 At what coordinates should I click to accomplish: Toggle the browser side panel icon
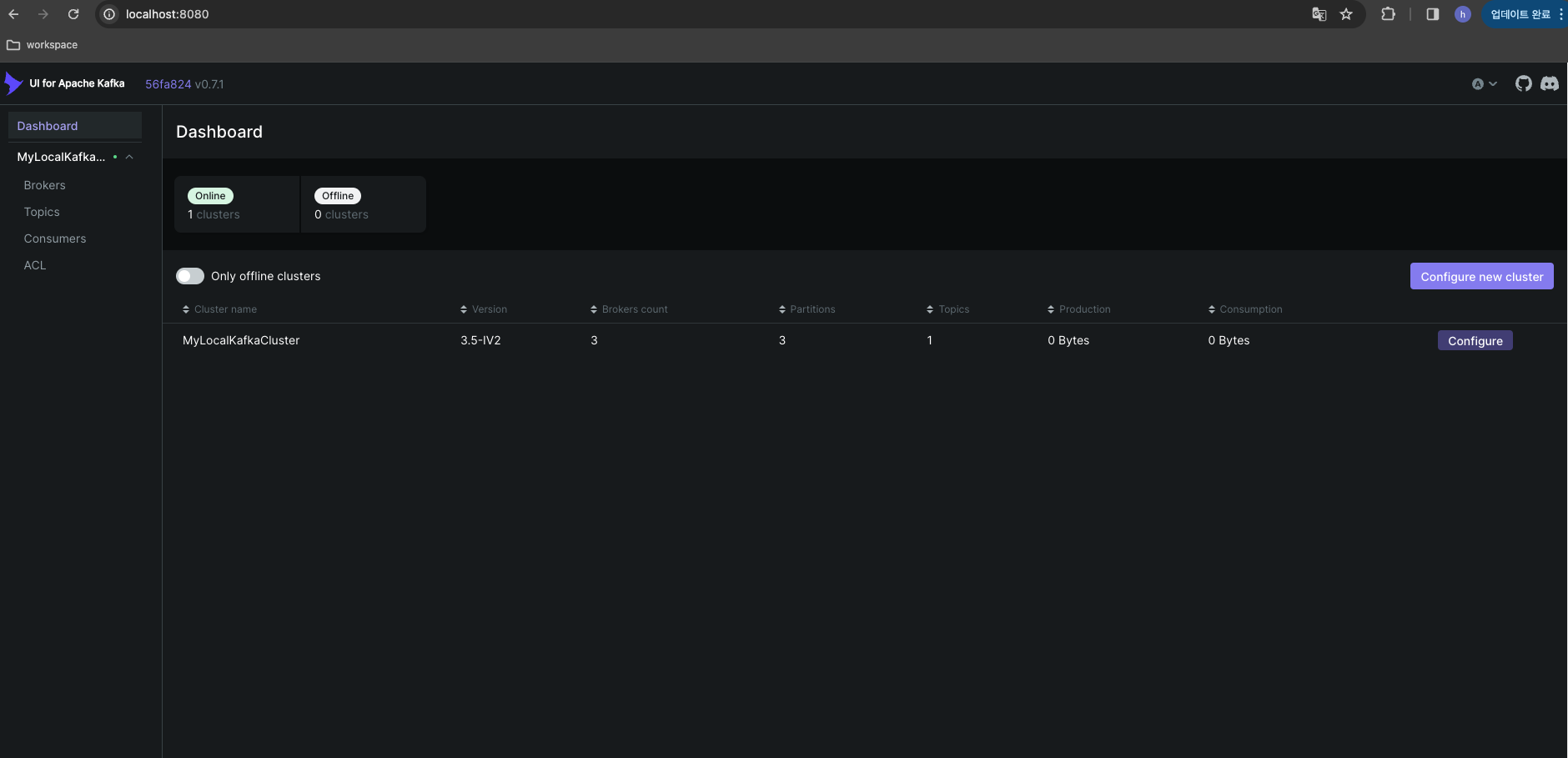pos(1433,14)
